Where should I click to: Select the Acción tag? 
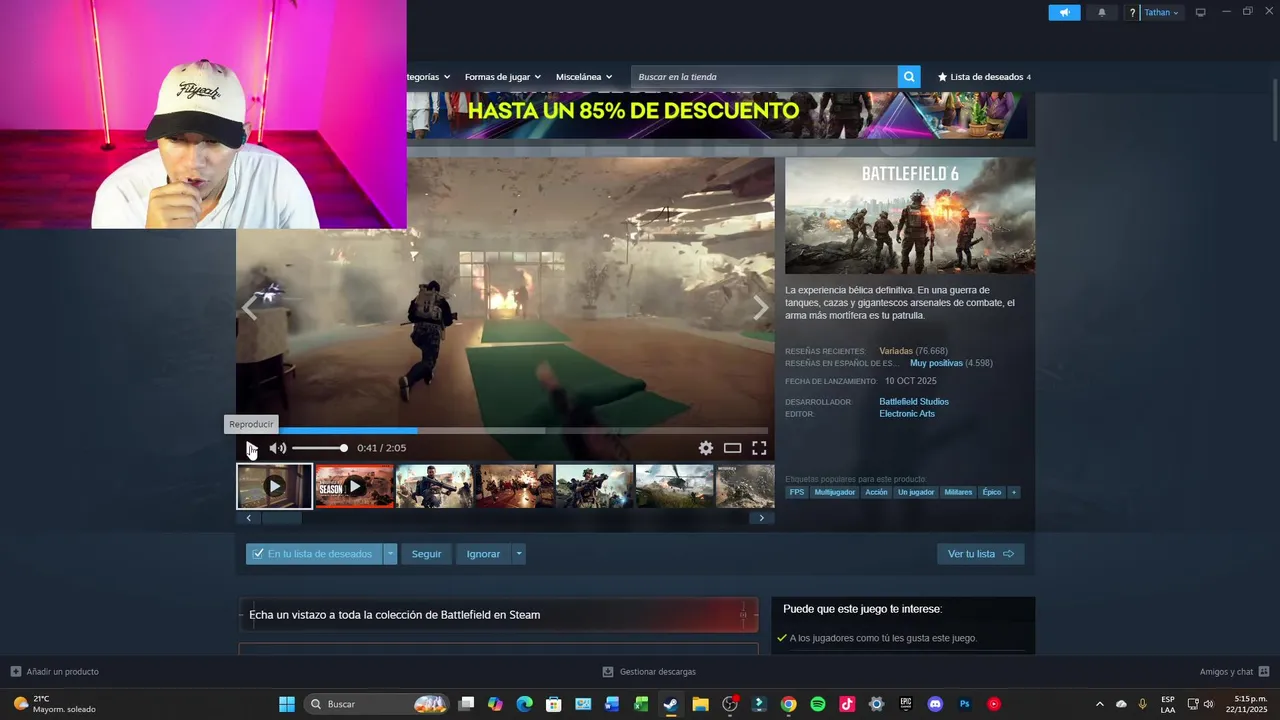(876, 492)
